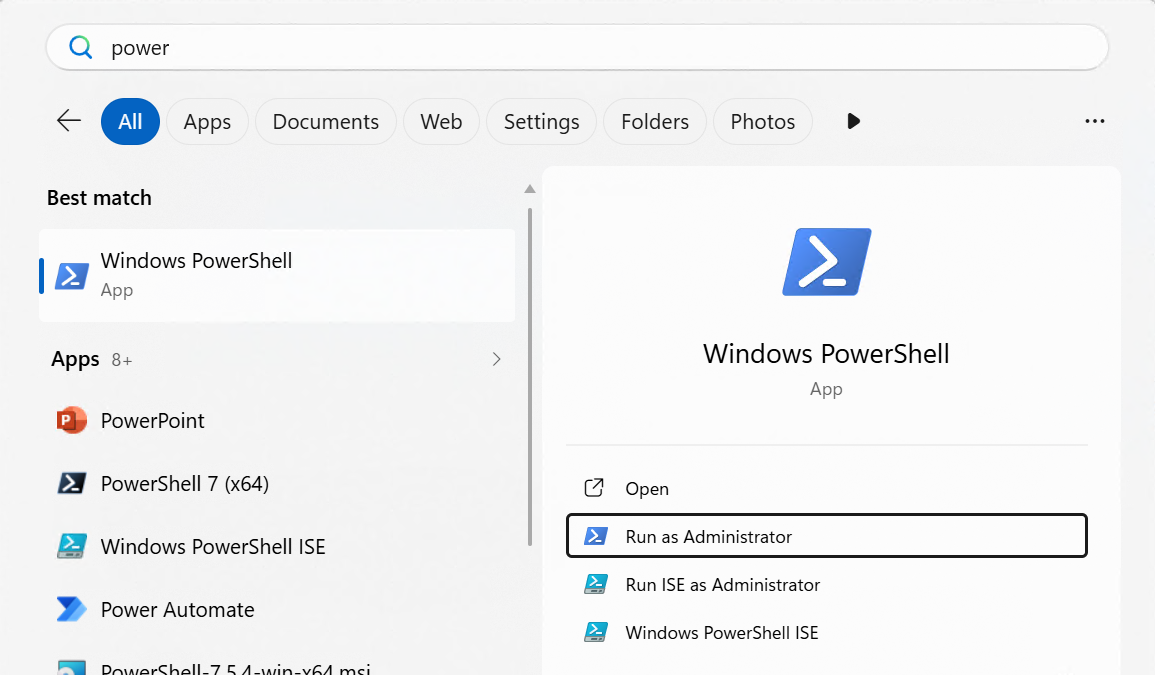Switch to the Apps filter tab

click(207, 122)
